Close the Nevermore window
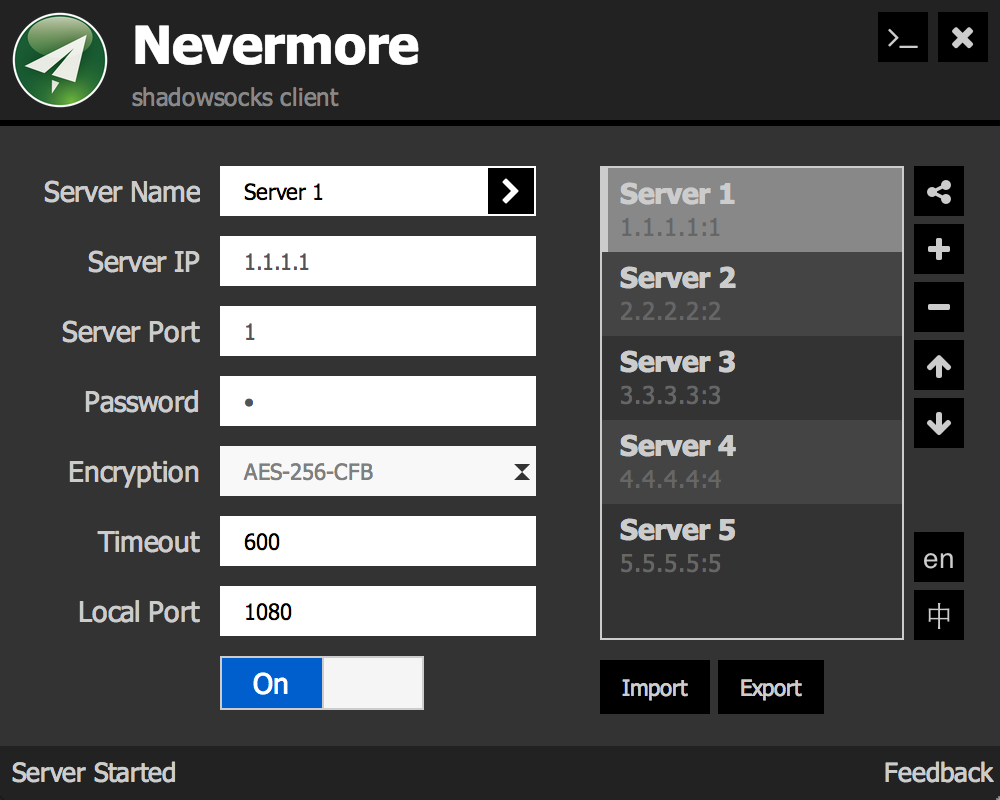 coord(962,38)
